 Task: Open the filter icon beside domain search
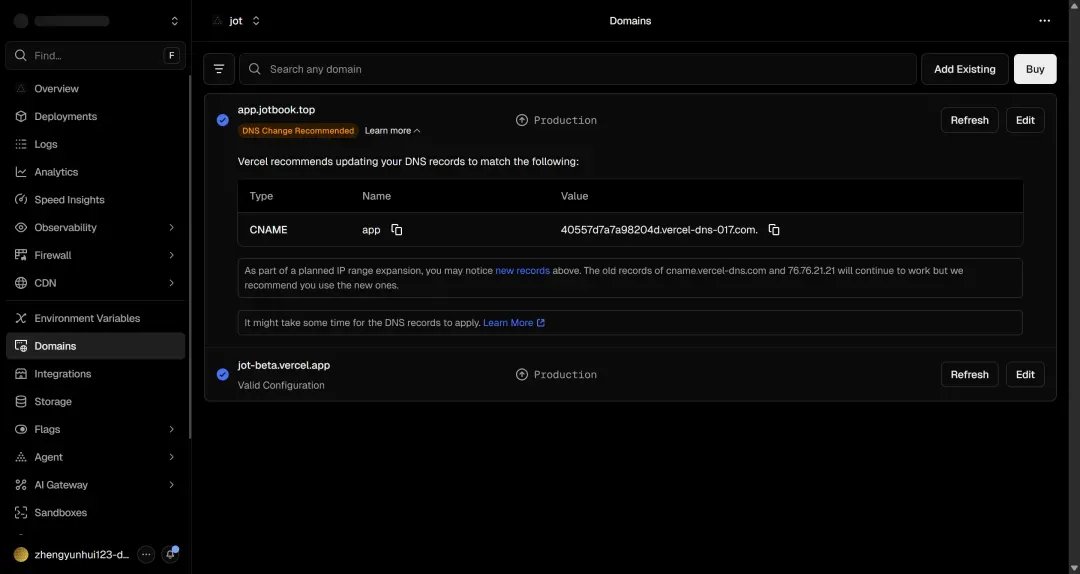coord(219,69)
